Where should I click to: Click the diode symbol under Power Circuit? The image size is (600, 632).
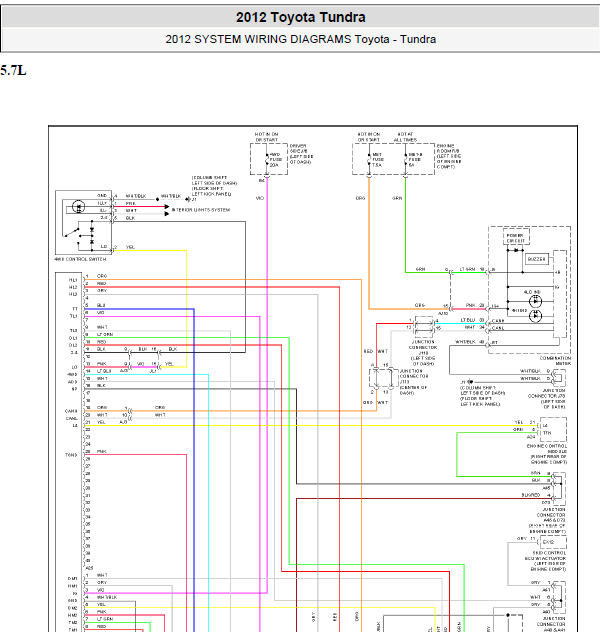point(515,250)
